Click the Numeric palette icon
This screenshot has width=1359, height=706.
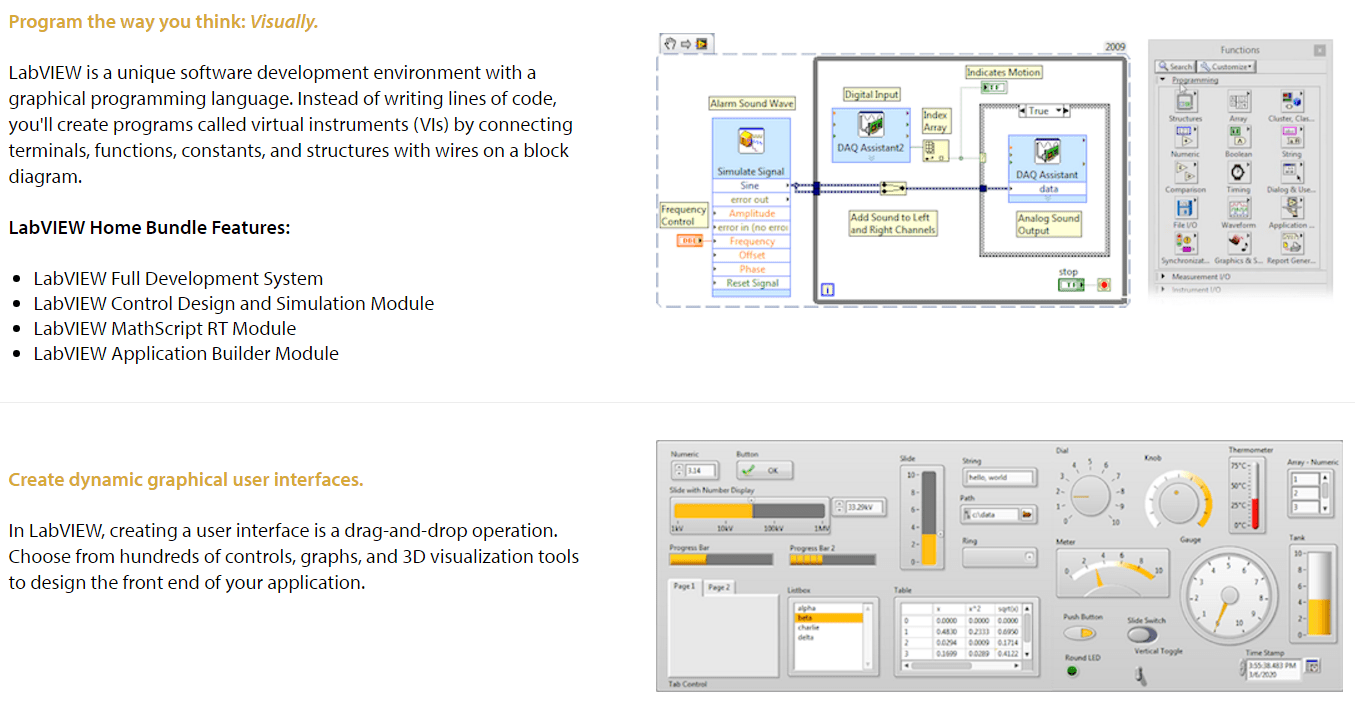click(x=1185, y=136)
